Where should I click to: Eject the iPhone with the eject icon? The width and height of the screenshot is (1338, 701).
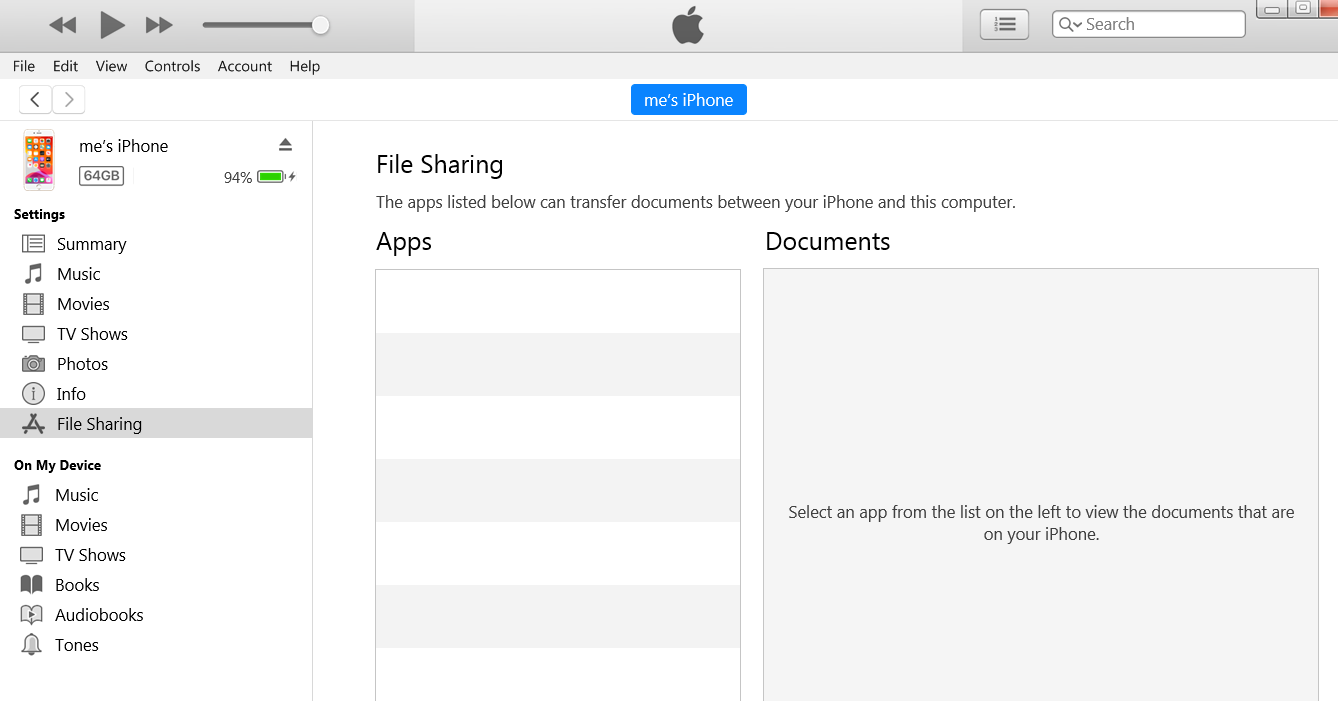pyautogui.click(x=285, y=145)
